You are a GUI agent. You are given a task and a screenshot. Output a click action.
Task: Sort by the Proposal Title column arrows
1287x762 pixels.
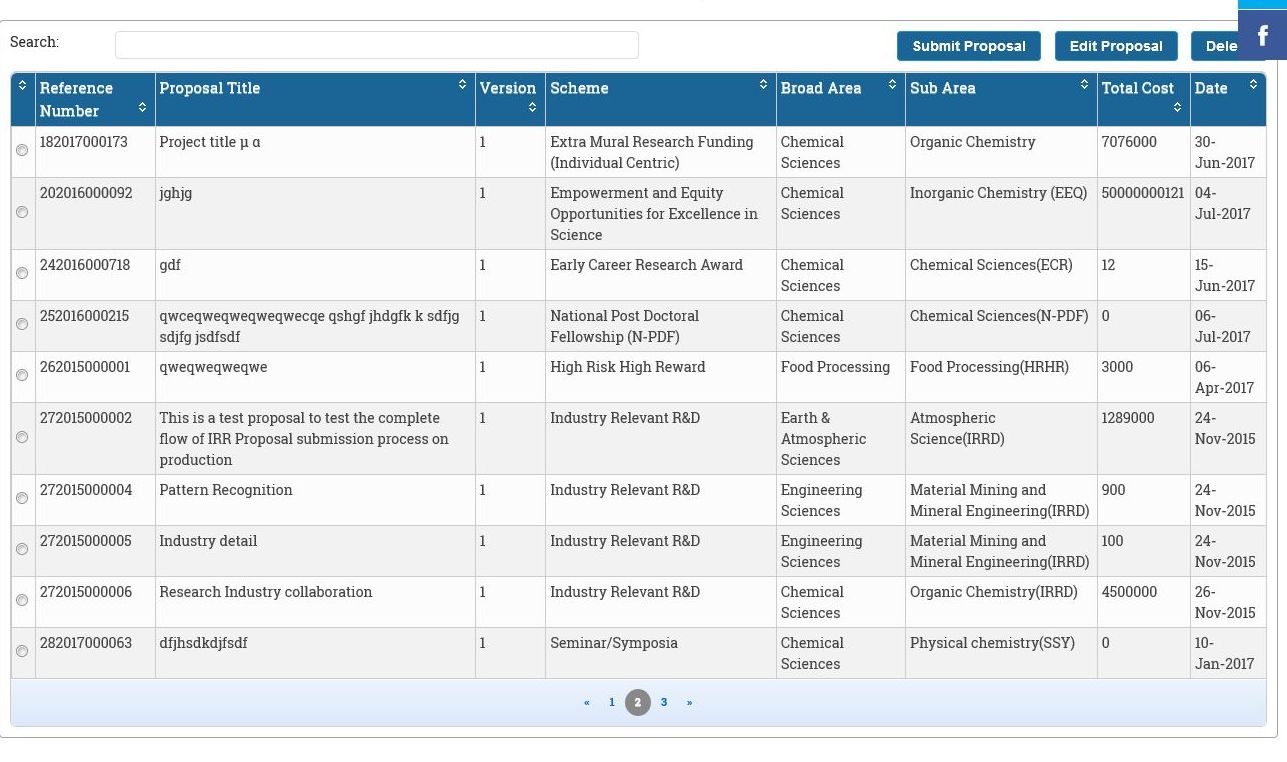coord(462,85)
